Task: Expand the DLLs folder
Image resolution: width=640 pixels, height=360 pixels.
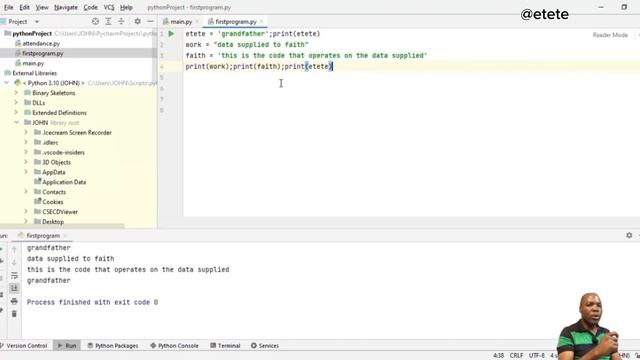Action: click(x=16, y=102)
